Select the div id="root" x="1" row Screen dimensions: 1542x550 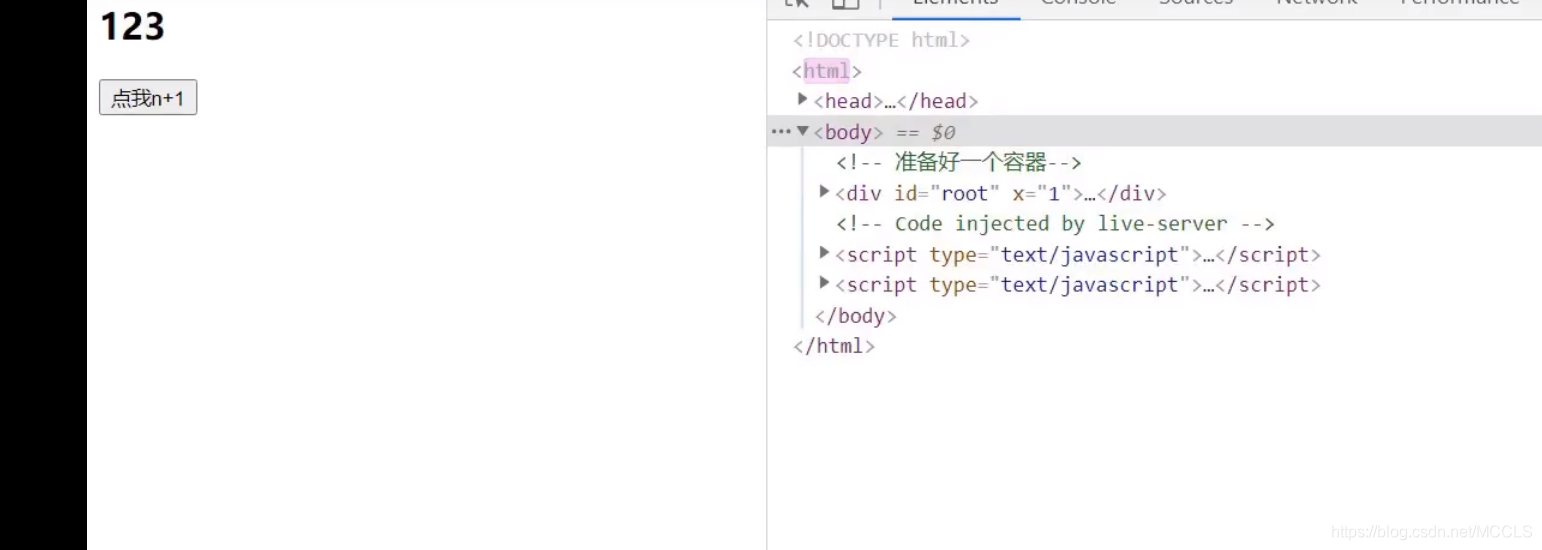pos(1000,194)
